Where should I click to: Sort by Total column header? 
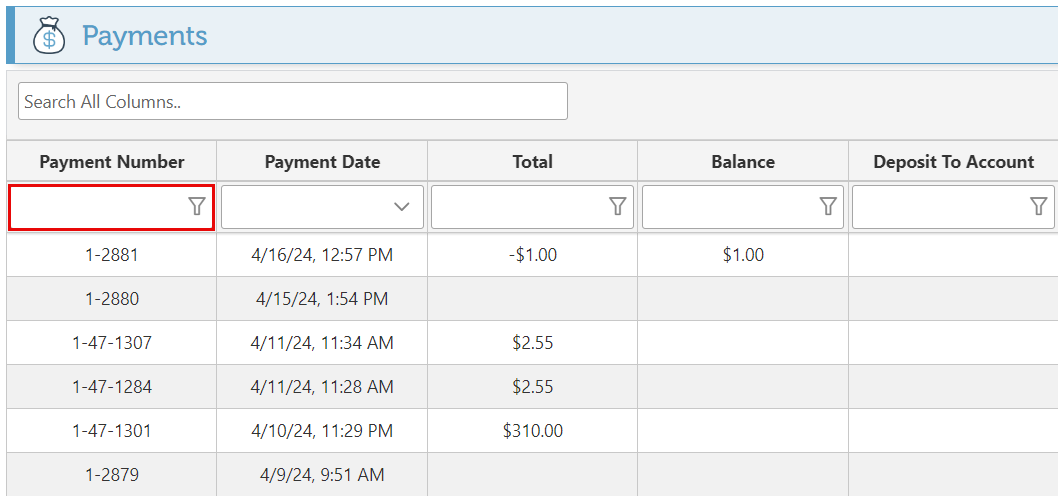pyautogui.click(x=532, y=162)
